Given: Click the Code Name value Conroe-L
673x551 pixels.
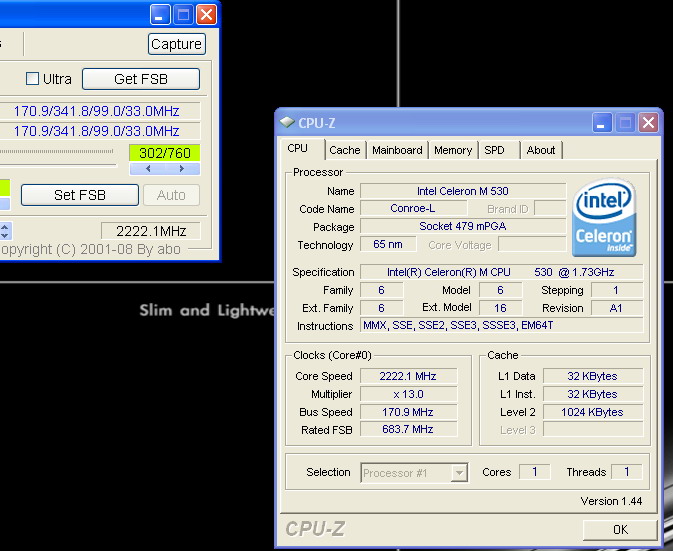Looking at the screenshot, I should click(x=413, y=209).
